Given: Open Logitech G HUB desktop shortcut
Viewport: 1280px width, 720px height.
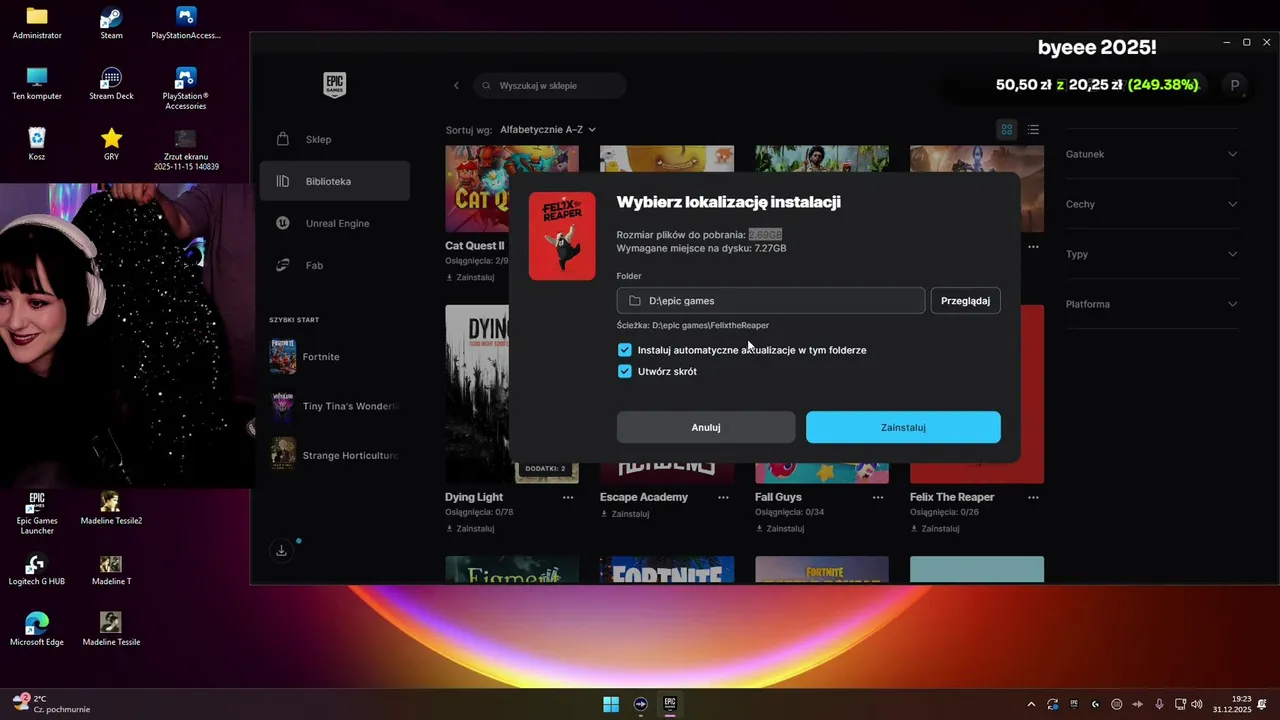Looking at the screenshot, I should click(37, 569).
